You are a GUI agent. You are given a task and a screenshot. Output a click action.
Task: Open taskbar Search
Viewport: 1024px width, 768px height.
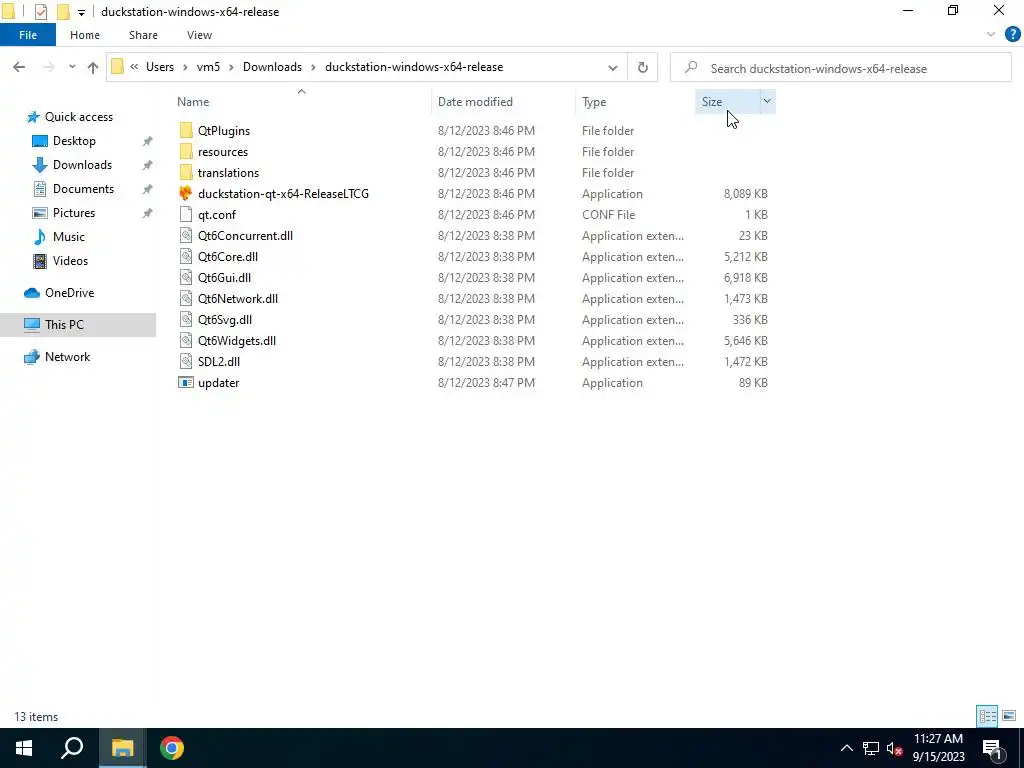72,748
